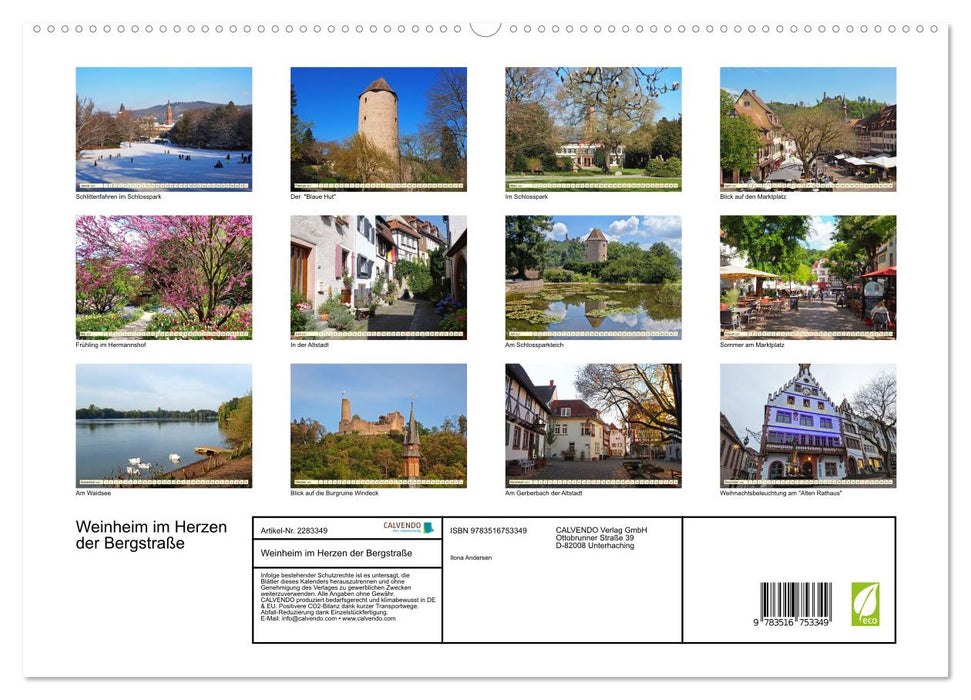Click the green eco leaf icon
This screenshot has width=971, height=700.
[x=865, y=604]
